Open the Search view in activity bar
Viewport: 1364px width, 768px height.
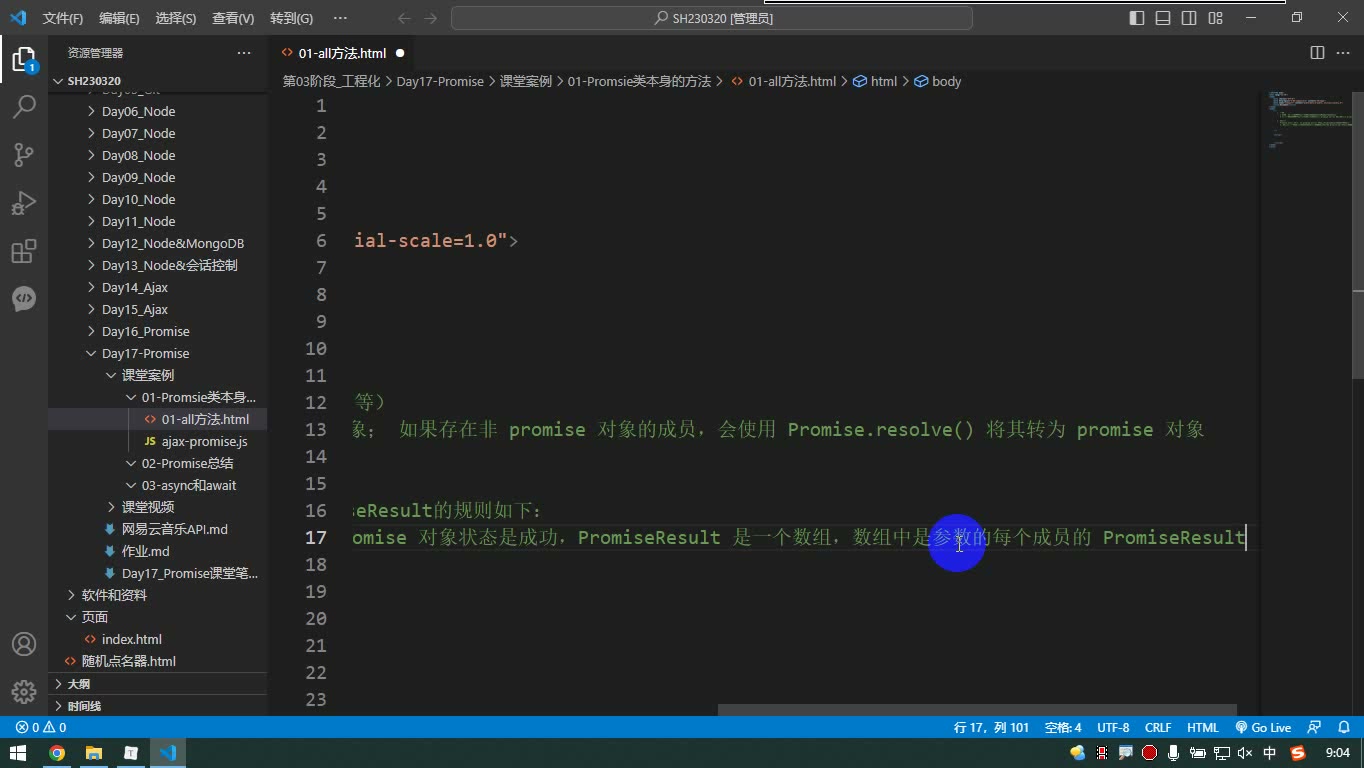tap(24, 106)
